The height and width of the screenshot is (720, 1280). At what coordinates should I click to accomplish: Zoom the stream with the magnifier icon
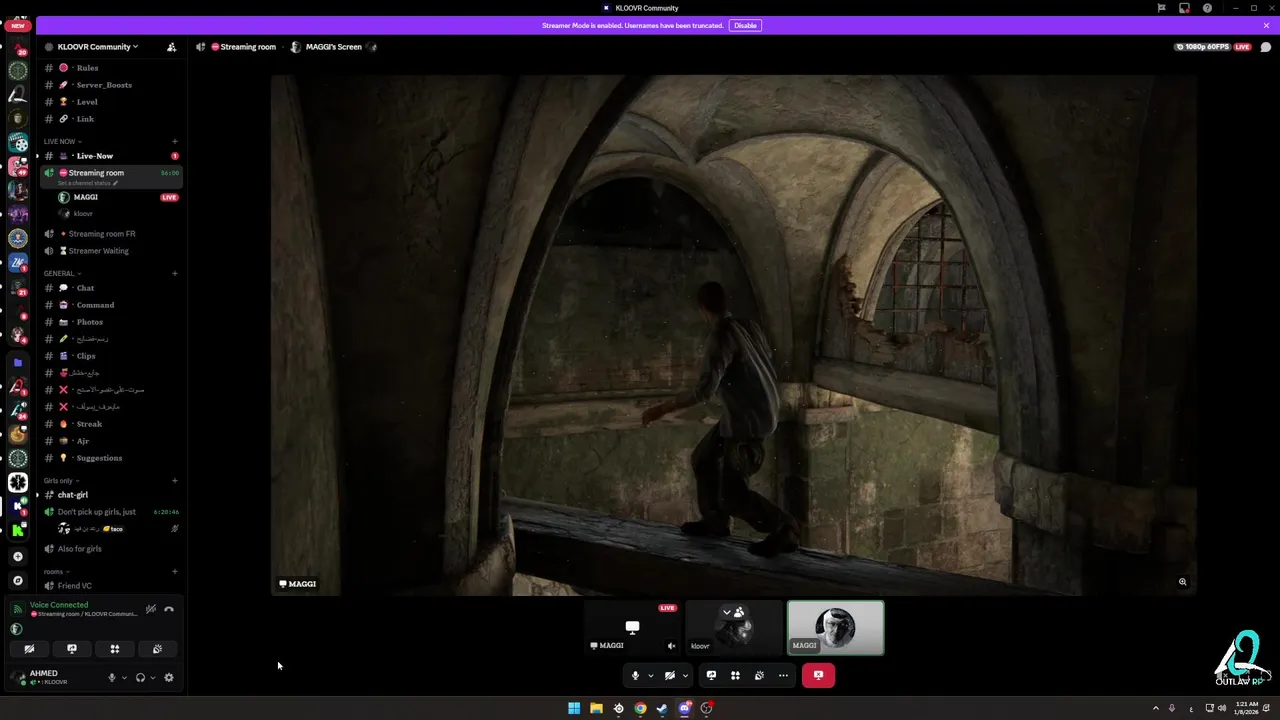(1182, 582)
